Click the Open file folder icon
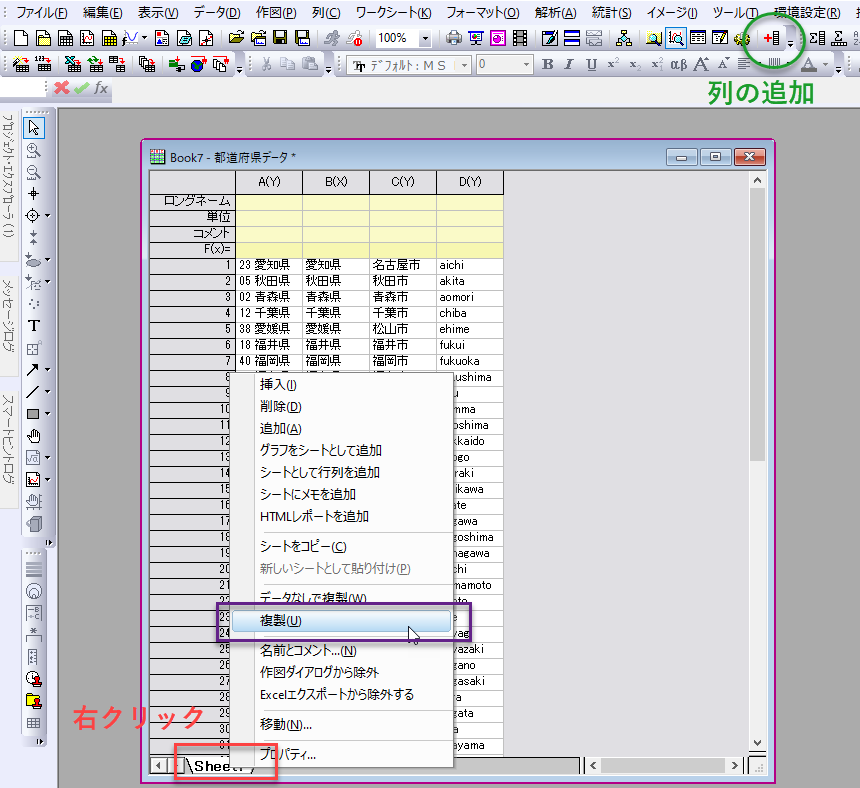 (236, 38)
